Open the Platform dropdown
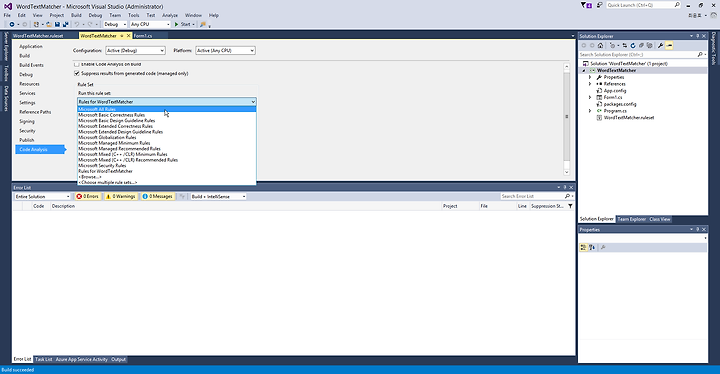720x374 pixels. (225, 51)
